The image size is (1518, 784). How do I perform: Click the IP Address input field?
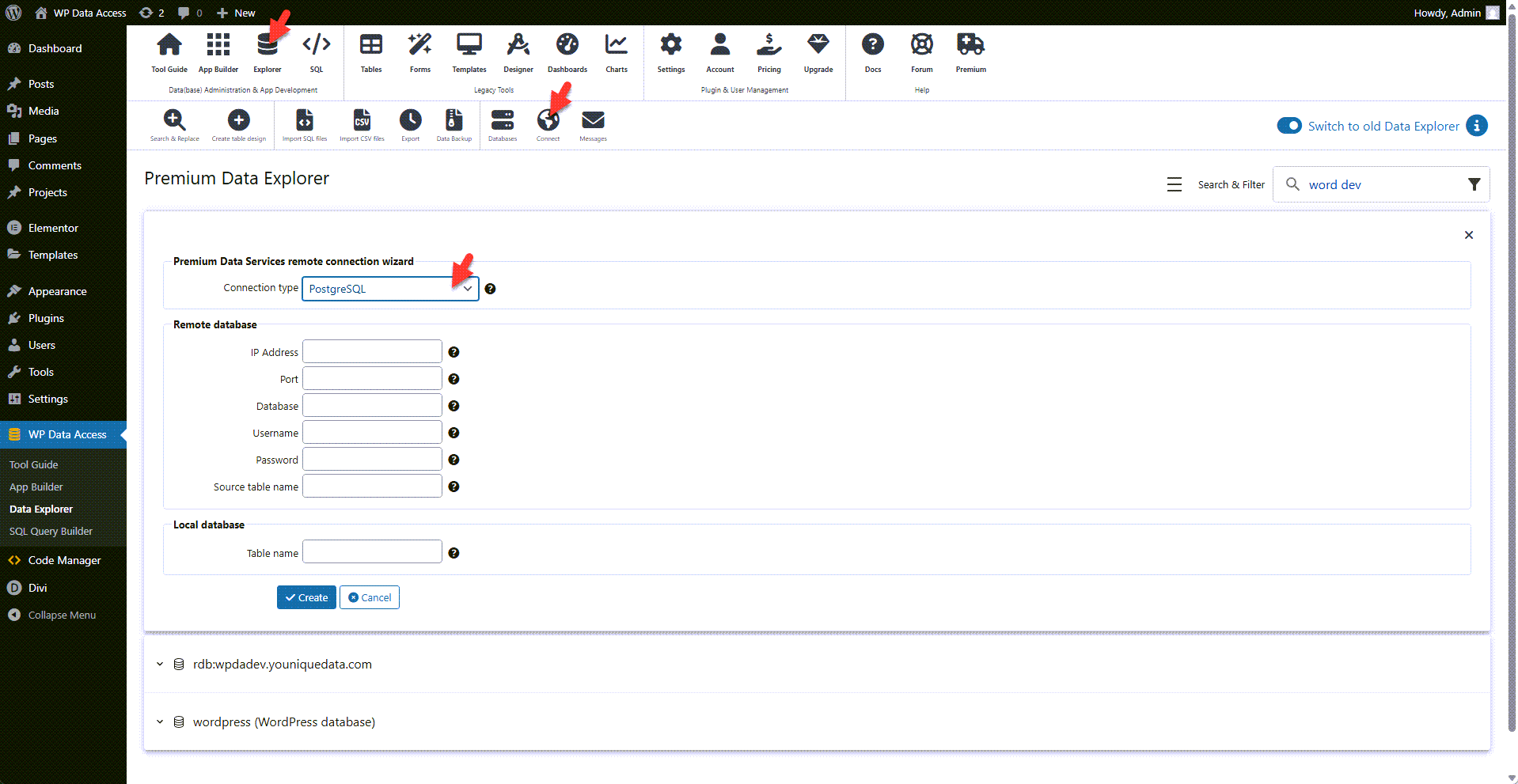(x=371, y=351)
